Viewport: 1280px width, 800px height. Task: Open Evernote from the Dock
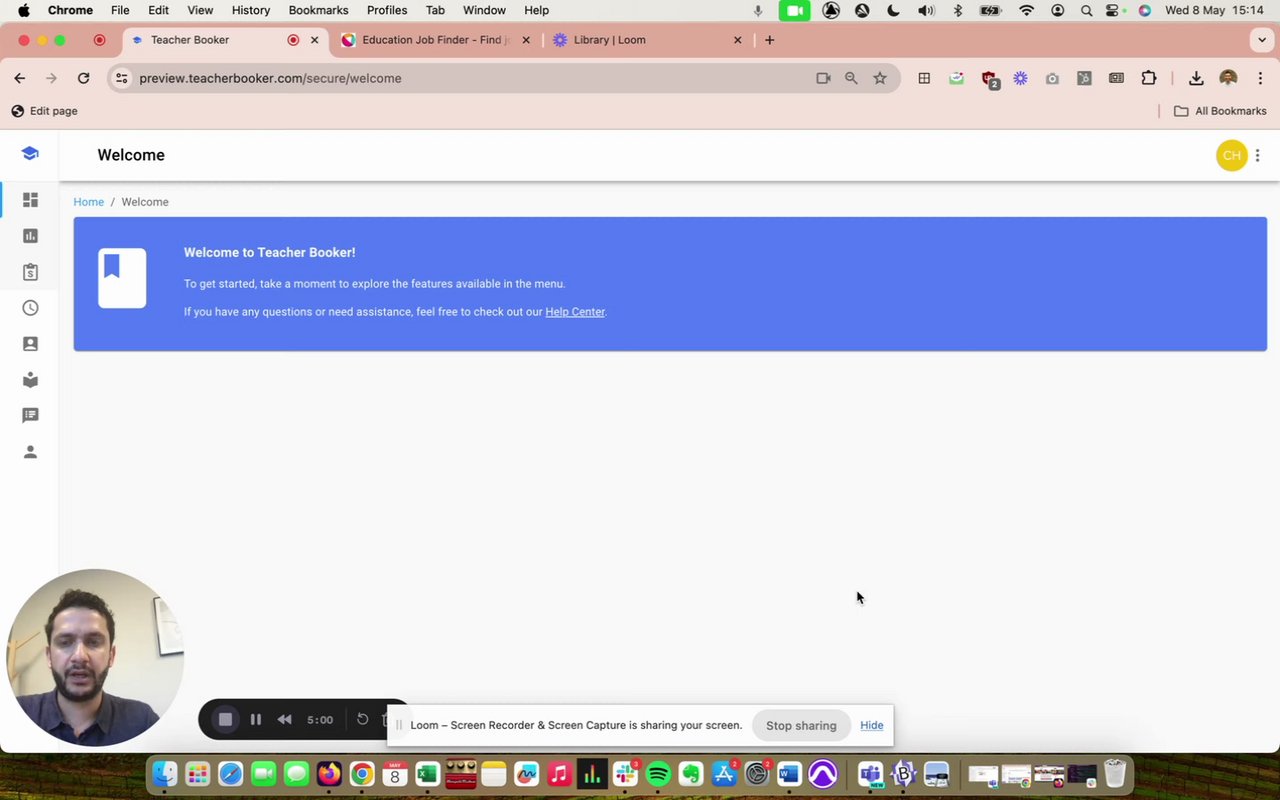[x=691, y=774]
